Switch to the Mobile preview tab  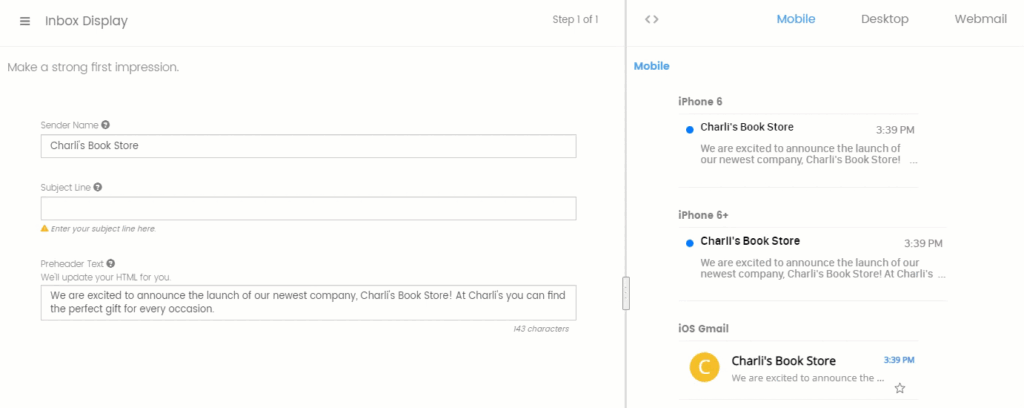tap(795, 20)
